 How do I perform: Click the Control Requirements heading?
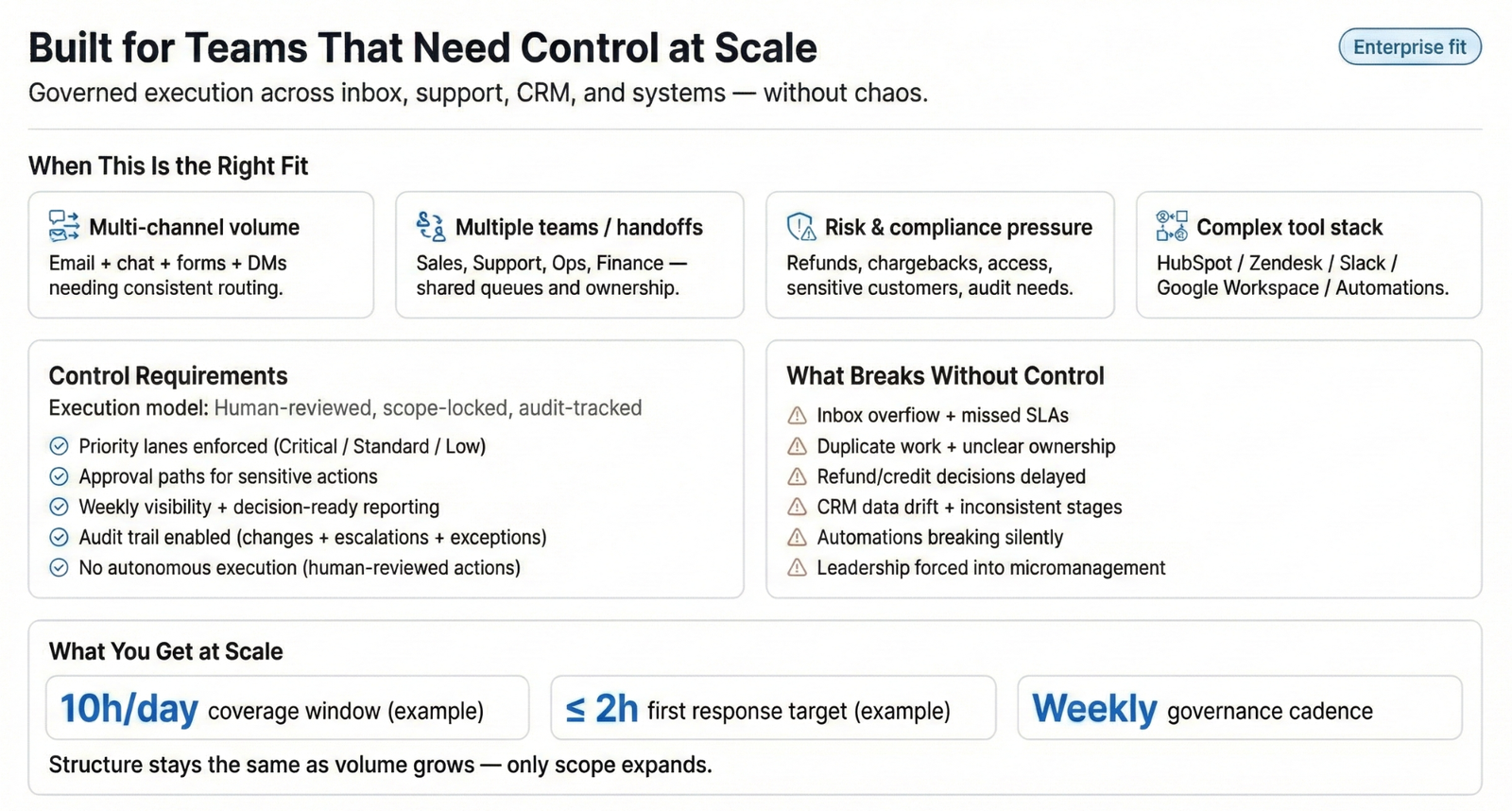point(168,376)
